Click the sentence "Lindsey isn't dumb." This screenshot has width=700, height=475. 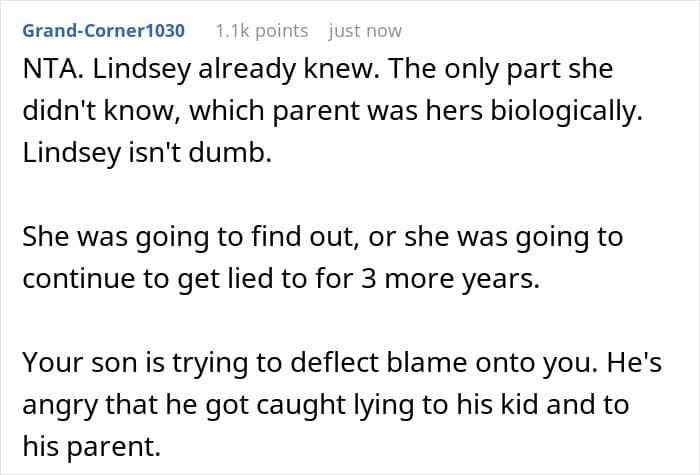(147, 153)
